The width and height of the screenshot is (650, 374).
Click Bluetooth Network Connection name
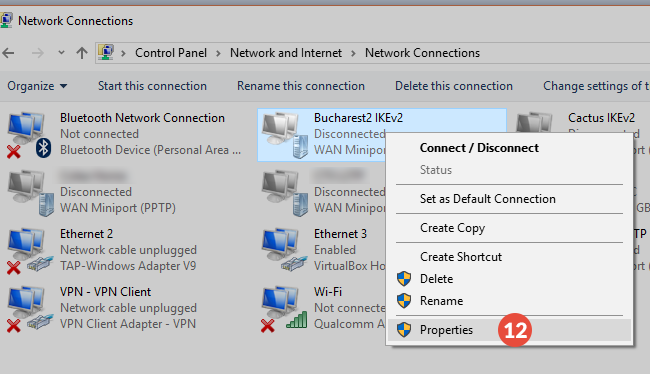click(142, 118)
